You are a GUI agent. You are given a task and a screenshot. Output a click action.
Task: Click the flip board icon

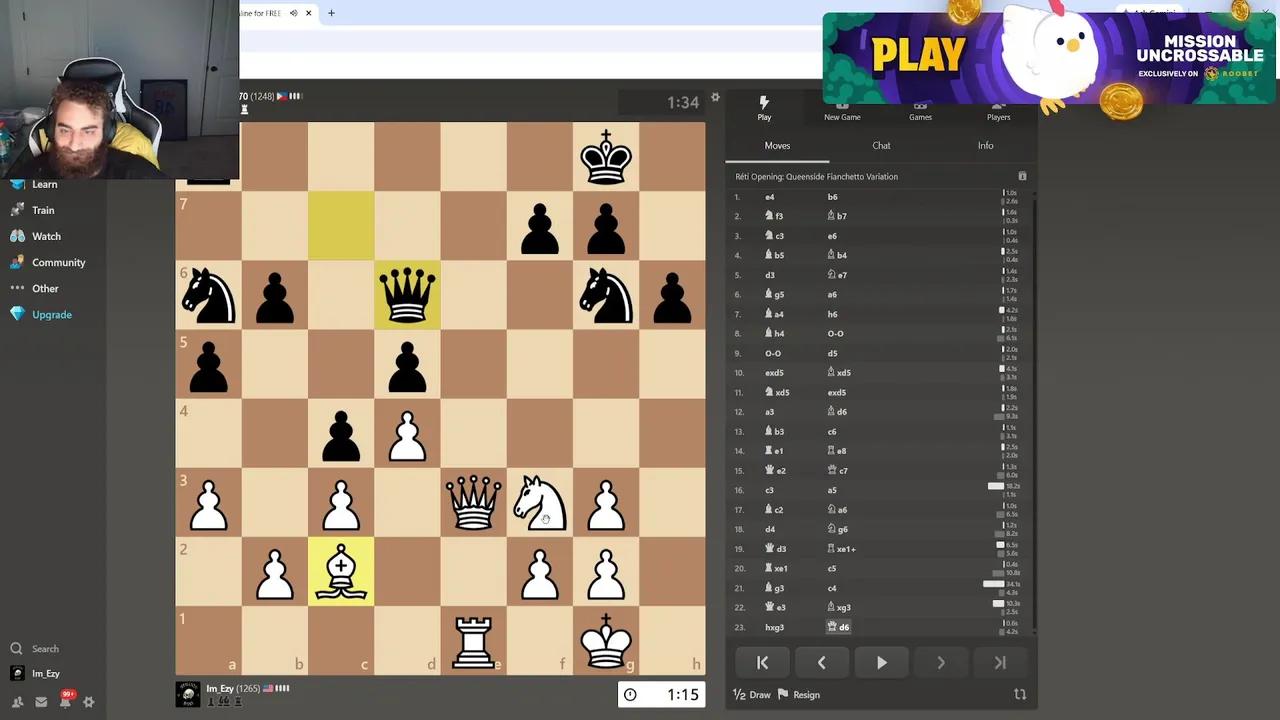coord(1020,694)
